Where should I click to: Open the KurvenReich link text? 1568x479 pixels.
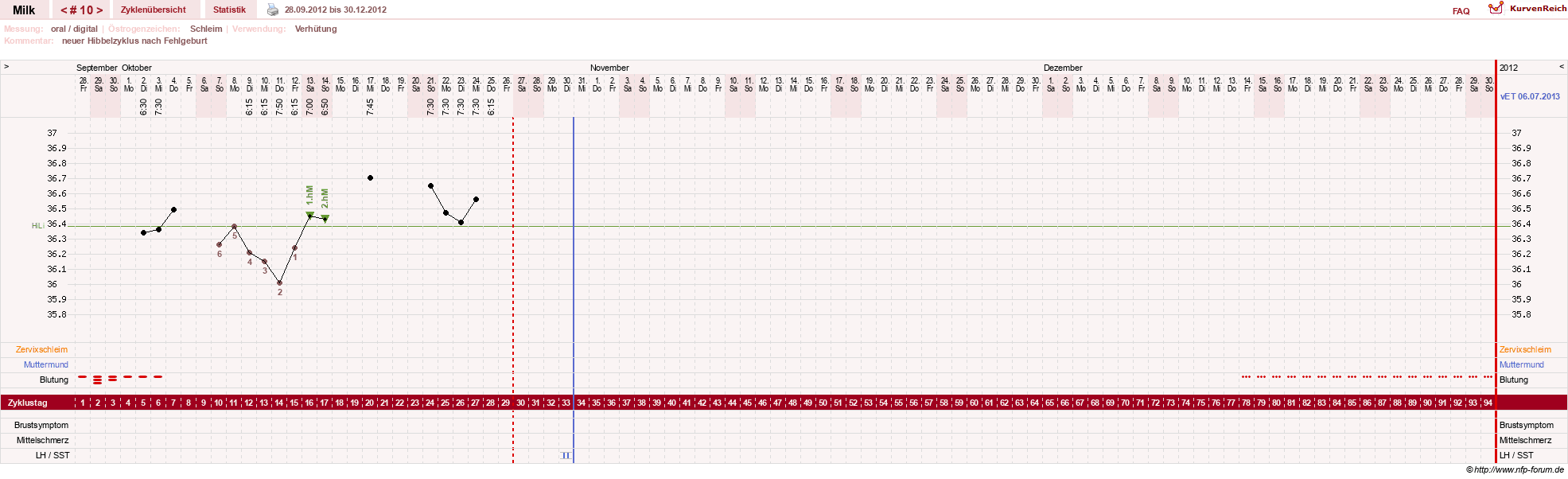pyautogui.click(x=1538, y=8)
